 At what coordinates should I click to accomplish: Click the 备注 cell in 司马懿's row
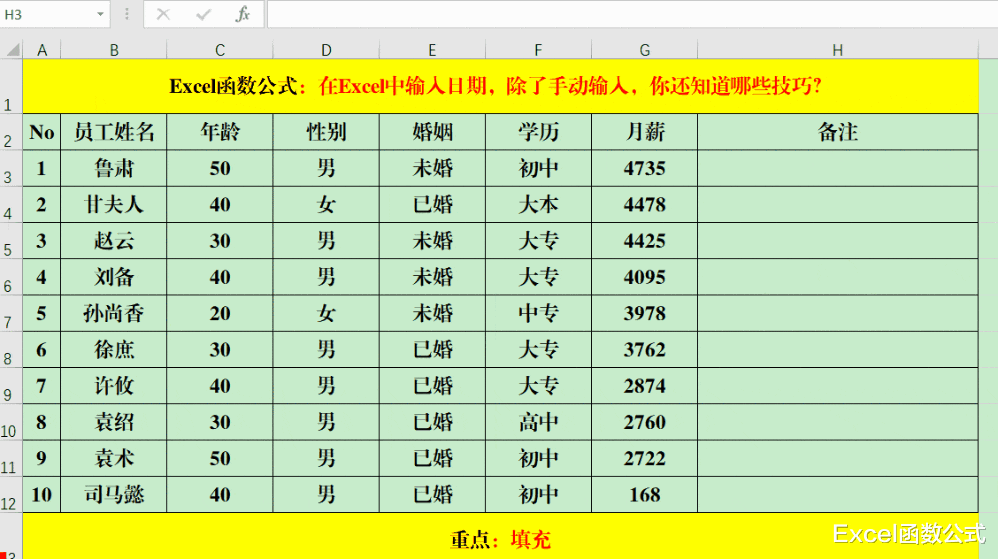pyautogui.click(x=838, y=495)
